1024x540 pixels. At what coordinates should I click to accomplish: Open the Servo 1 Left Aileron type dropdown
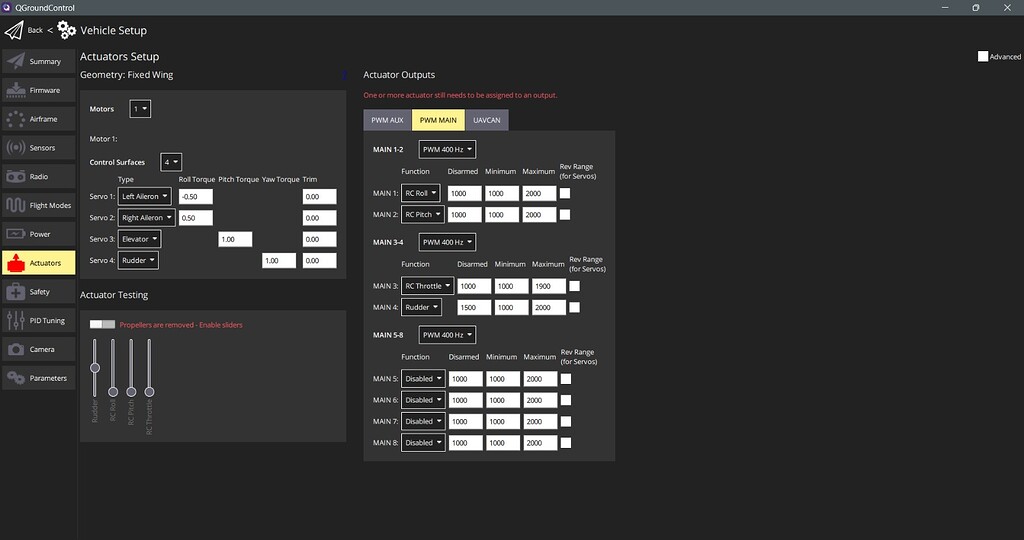click(x=146, y=196)
